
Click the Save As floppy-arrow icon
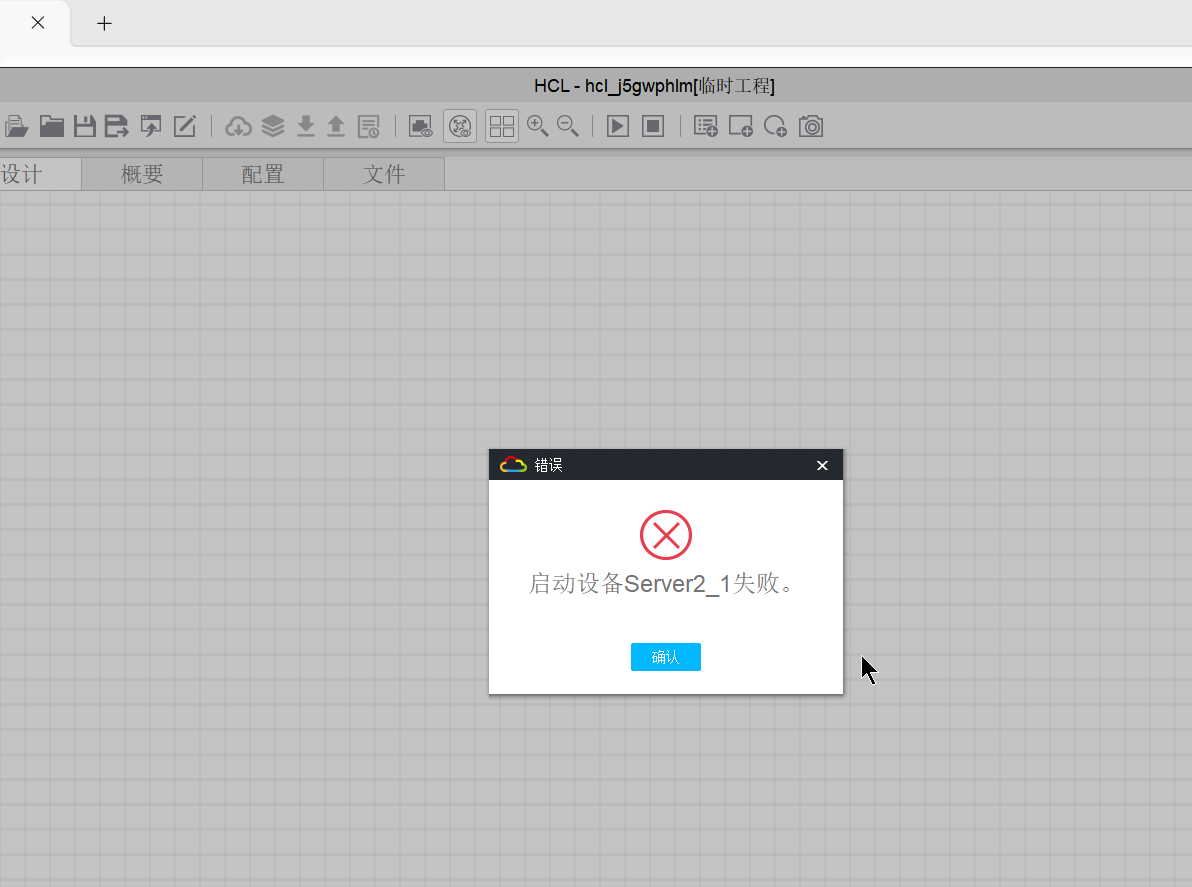tap(116, 126)
